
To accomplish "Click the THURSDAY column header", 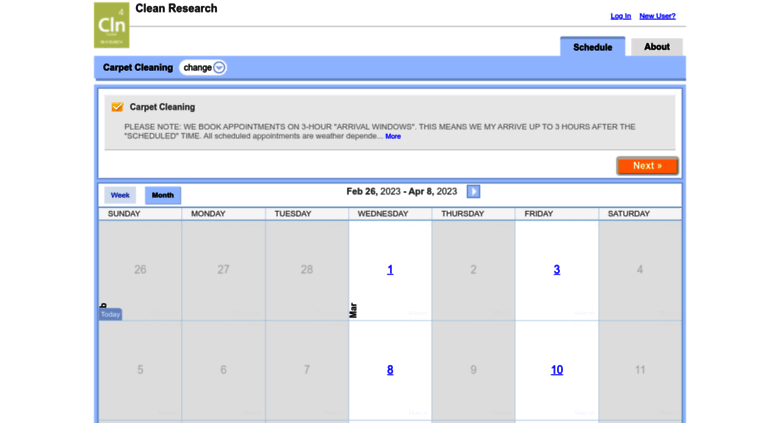I will point(463,213).
